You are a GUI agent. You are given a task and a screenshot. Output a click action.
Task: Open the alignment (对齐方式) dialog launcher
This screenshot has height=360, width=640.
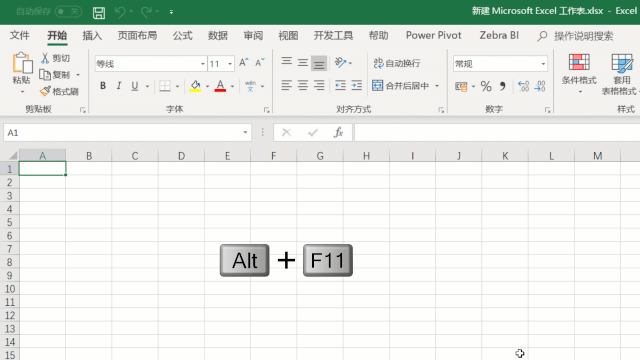click(x=441, y=110)
